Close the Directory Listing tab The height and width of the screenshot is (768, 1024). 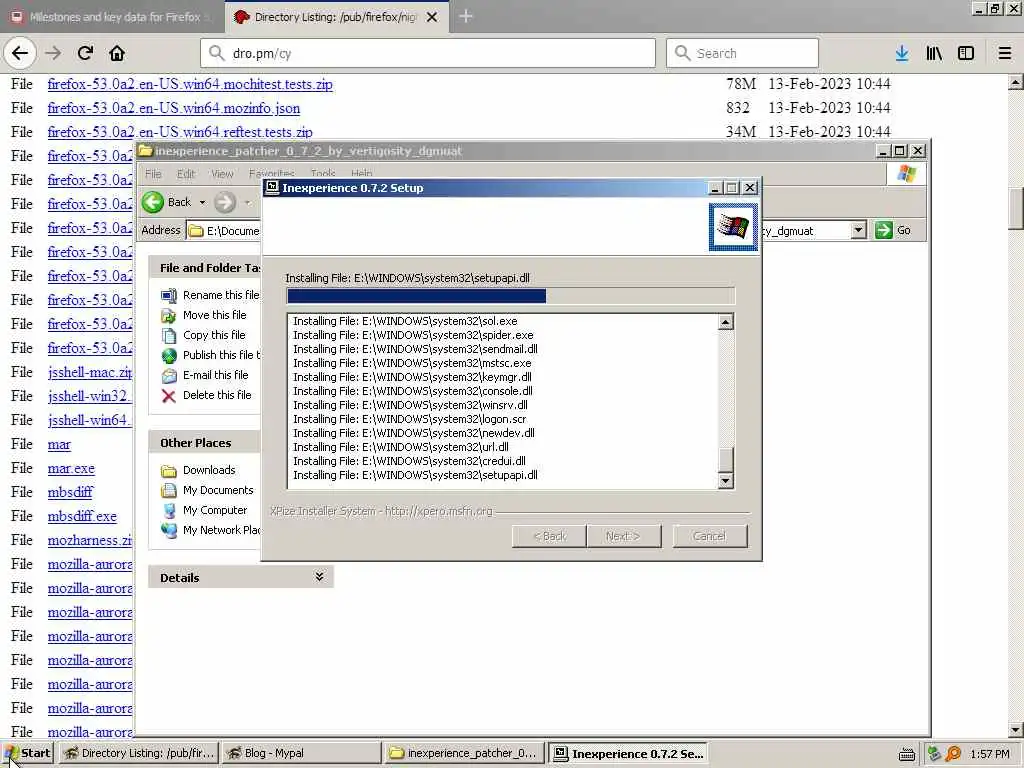(x=432, y=17)
